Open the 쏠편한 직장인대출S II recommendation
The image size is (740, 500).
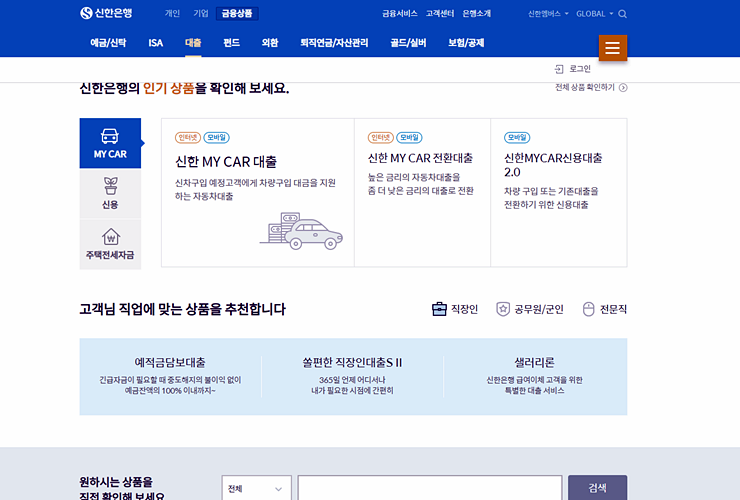(x=352, y=363)
